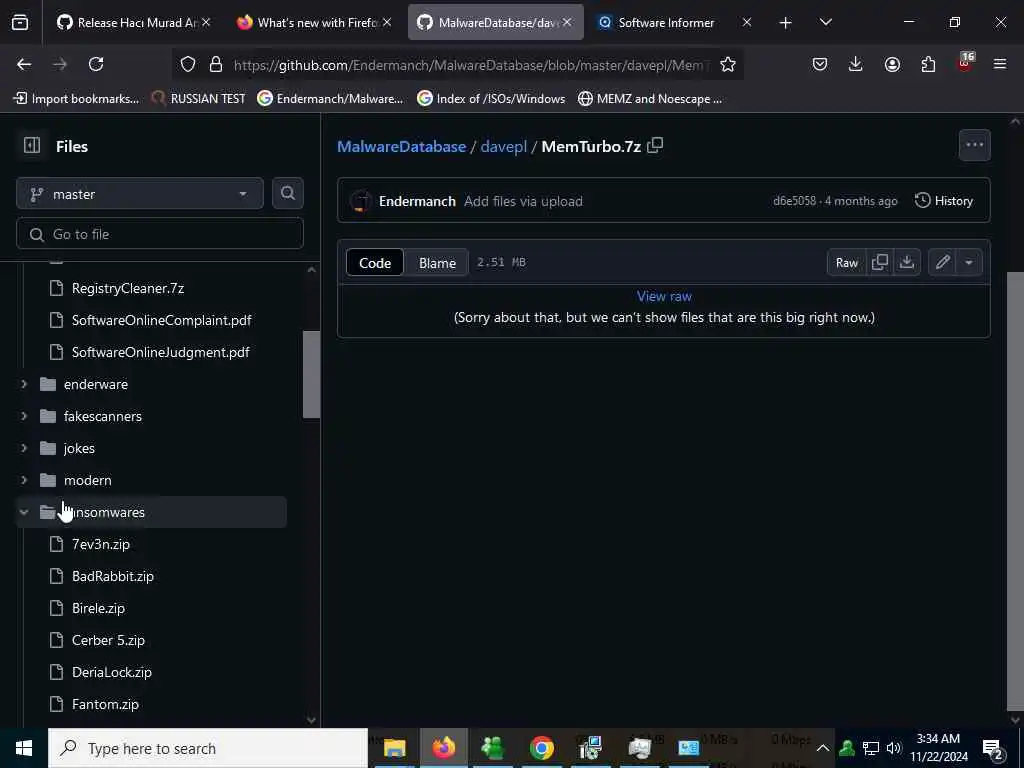Image resolution: width=1024 pixels, height=768 pixels.
Task: Click the Endermanch author name
Action: coord(417,201)
